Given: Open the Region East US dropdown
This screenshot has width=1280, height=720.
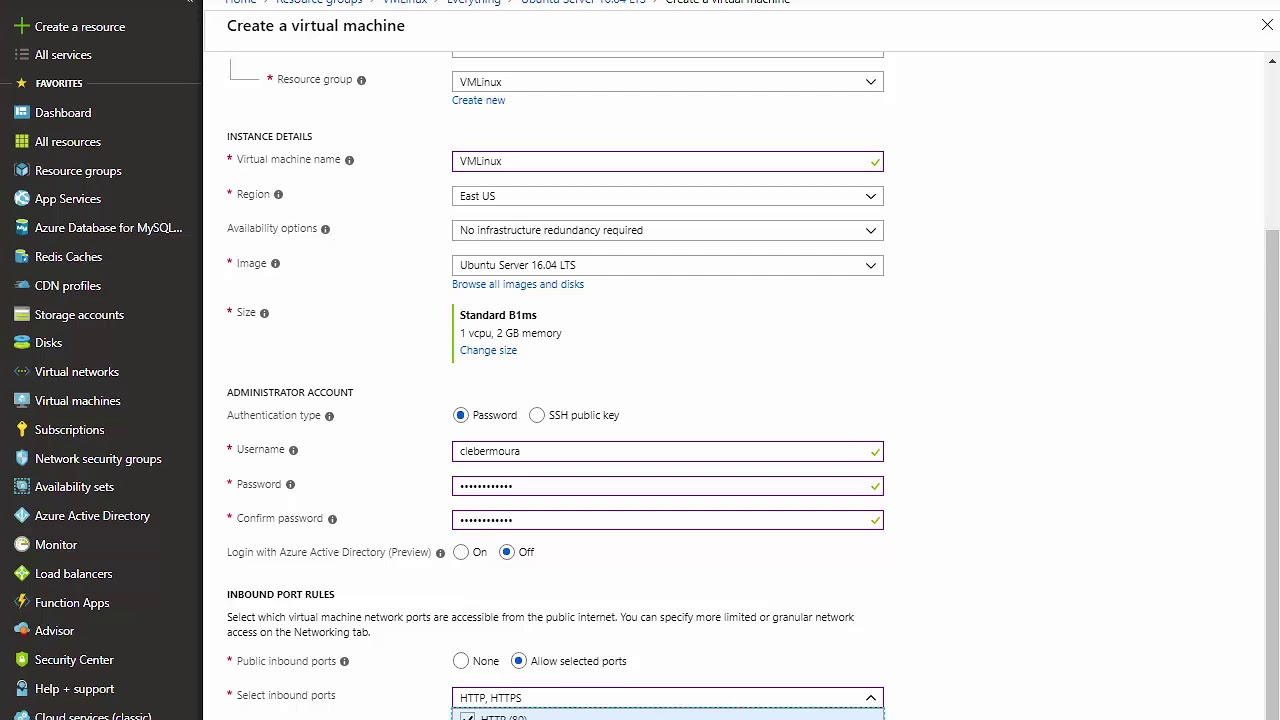Looking at the screenshot, I should tap(667, 196).
